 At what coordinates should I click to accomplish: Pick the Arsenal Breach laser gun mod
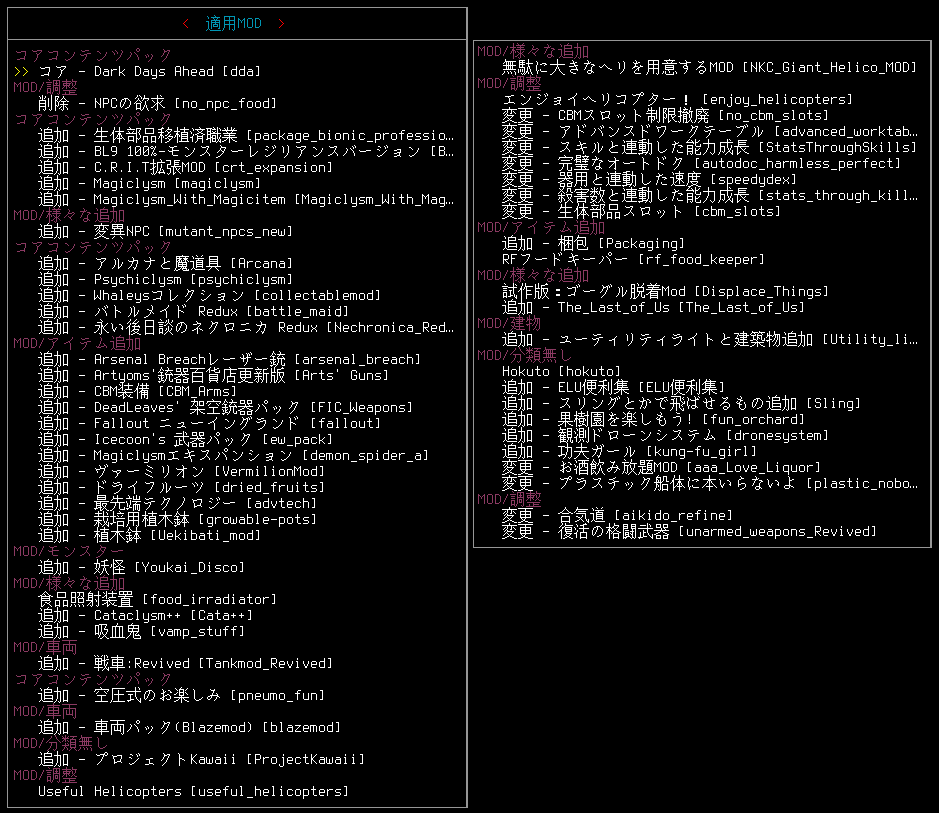pos(229,359)
